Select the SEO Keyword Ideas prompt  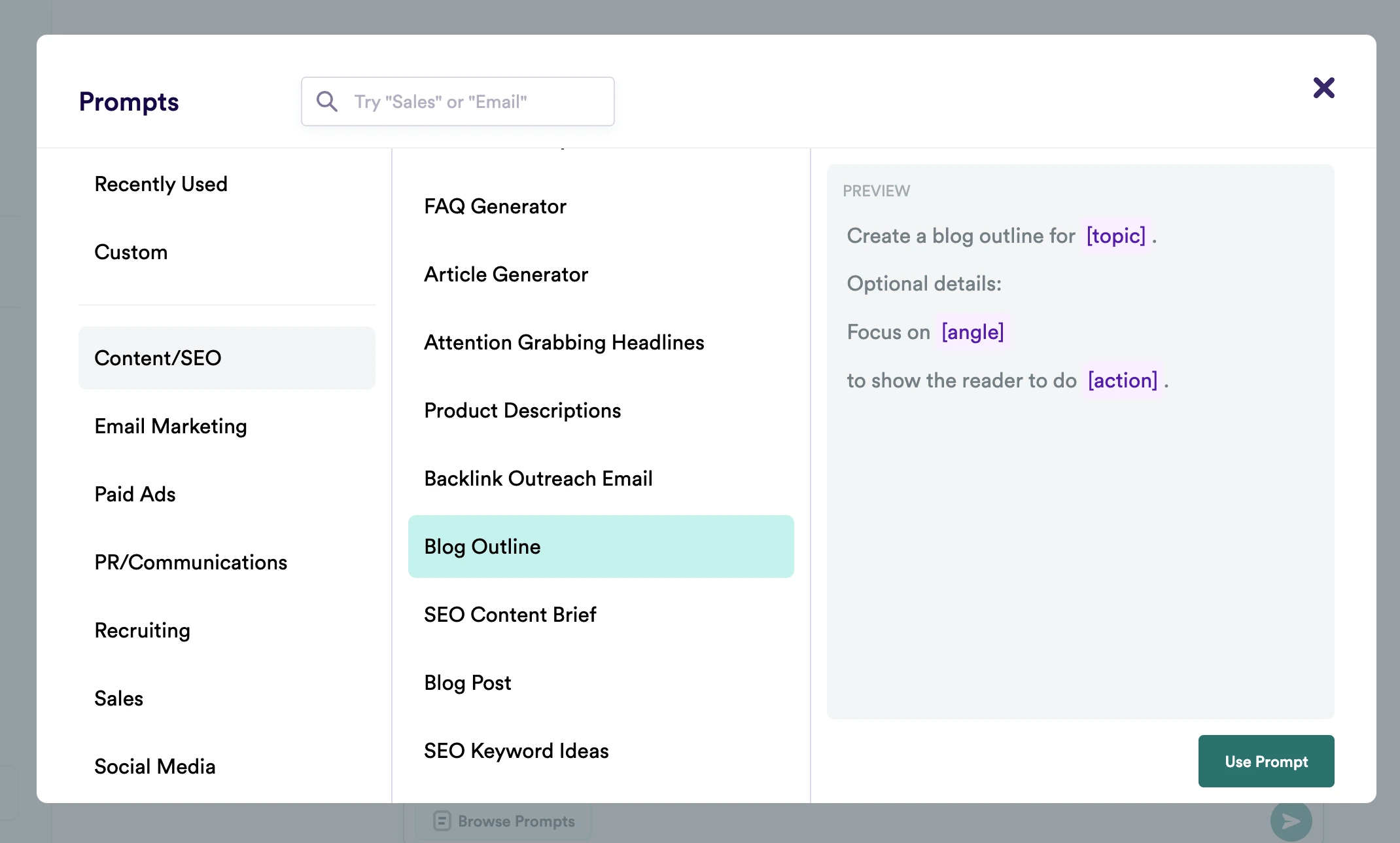coord(516,751)
